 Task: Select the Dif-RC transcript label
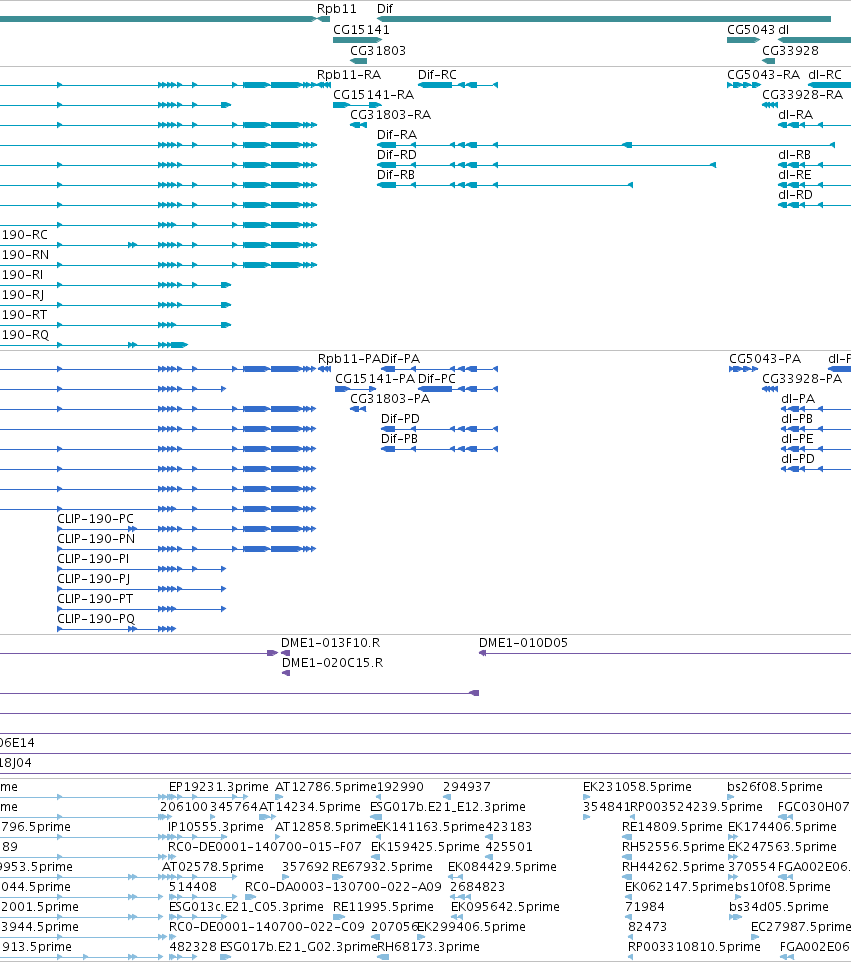437,74
